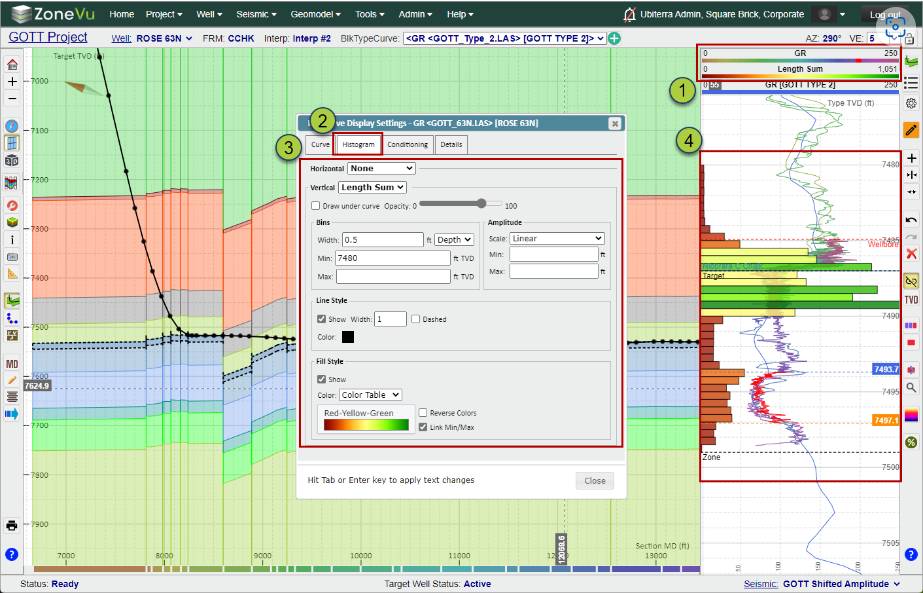Click the 'Interp #2' interpretation label

[x=312, y=38]
